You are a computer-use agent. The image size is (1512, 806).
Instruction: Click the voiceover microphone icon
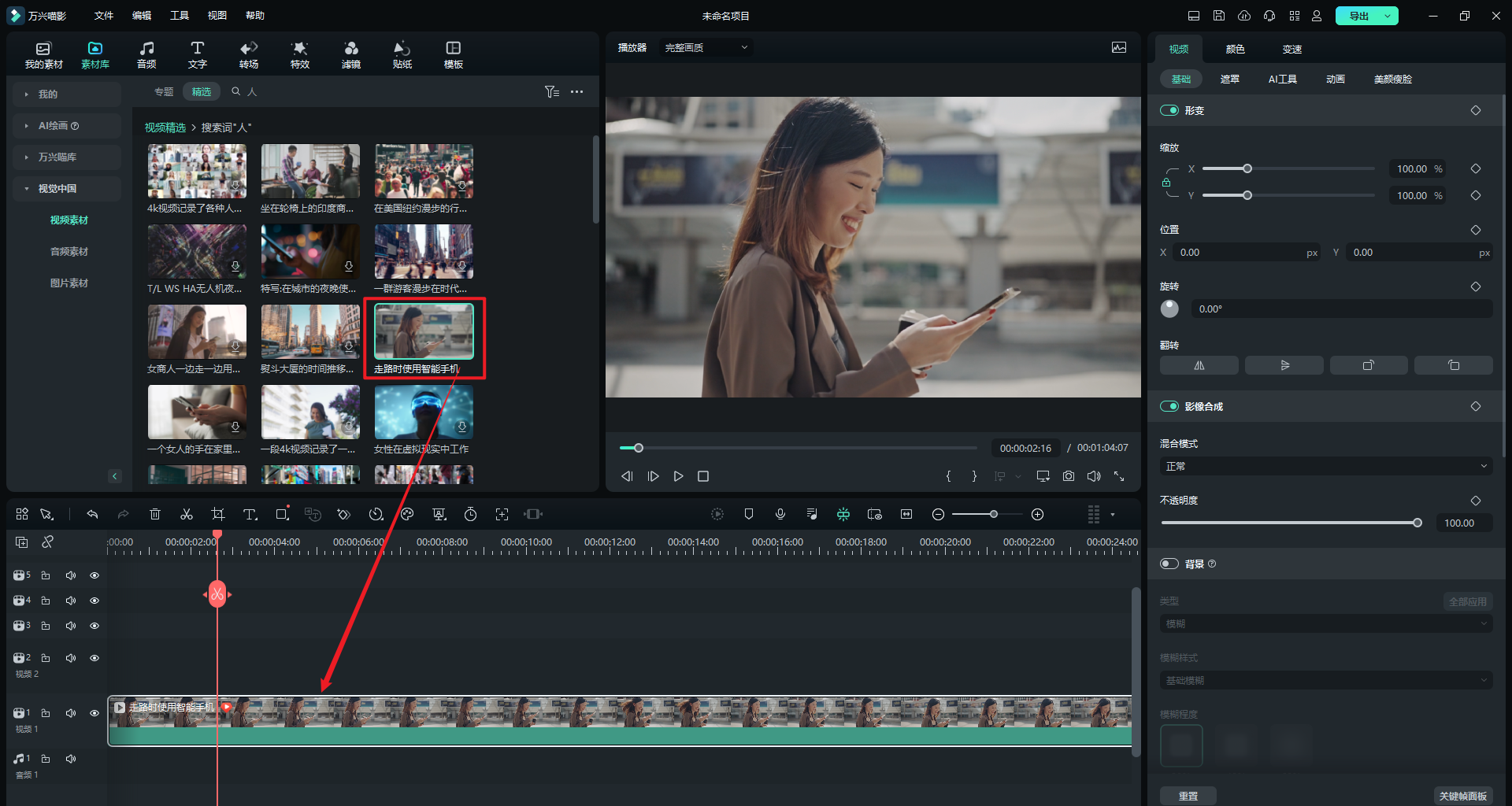tap(780, 514)
